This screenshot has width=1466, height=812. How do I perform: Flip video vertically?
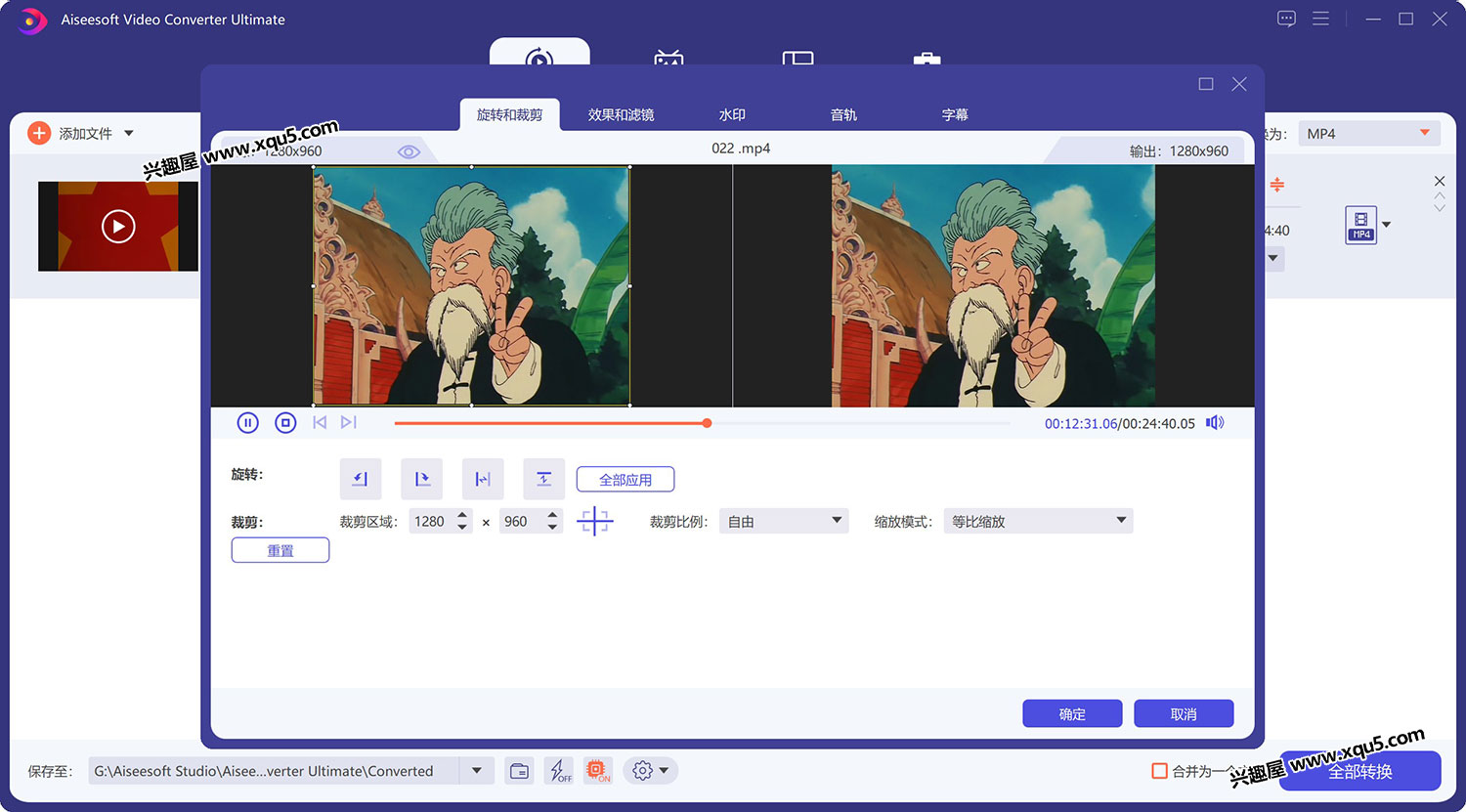(544, 479)
